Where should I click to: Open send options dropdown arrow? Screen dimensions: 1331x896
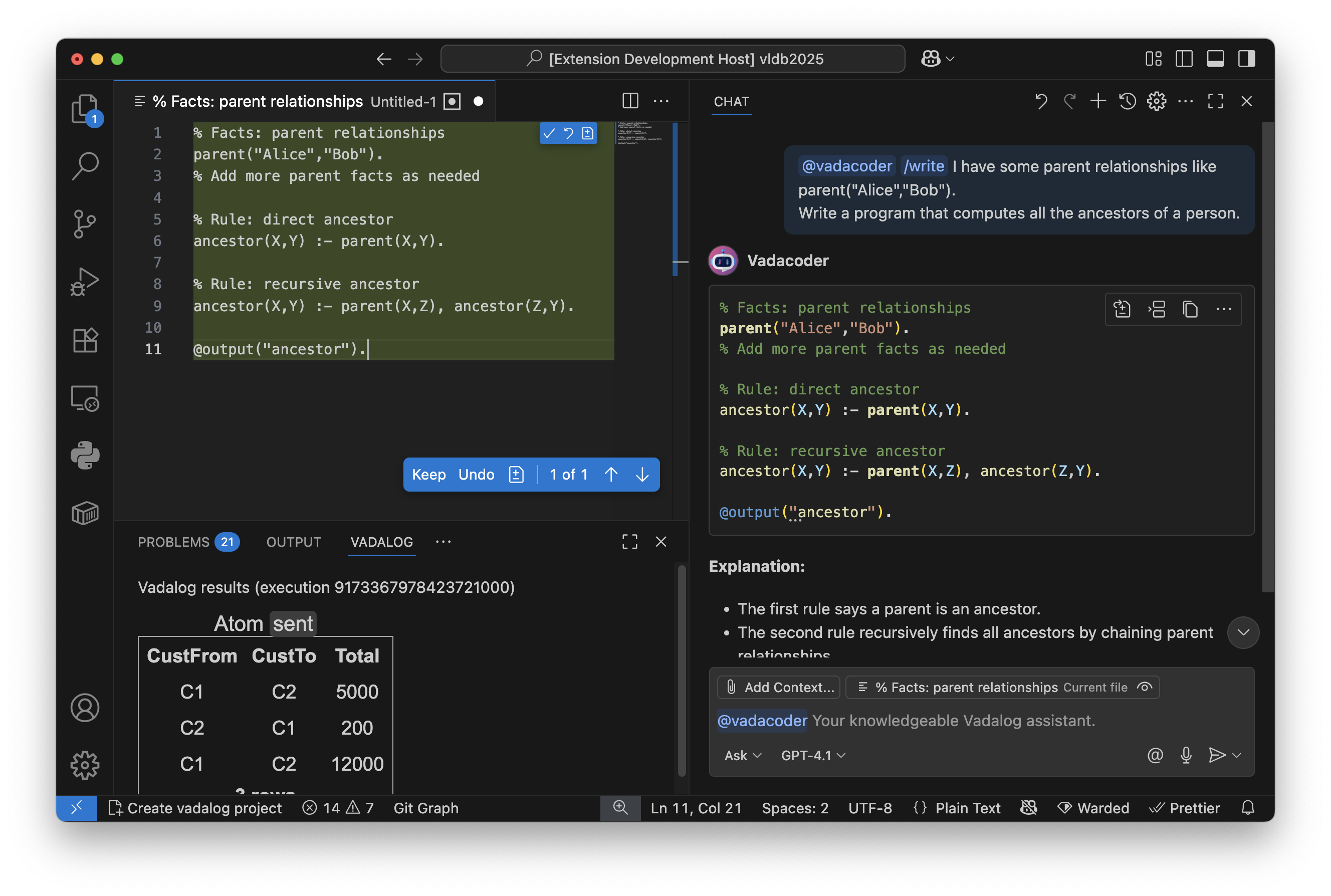point(1237,755)
